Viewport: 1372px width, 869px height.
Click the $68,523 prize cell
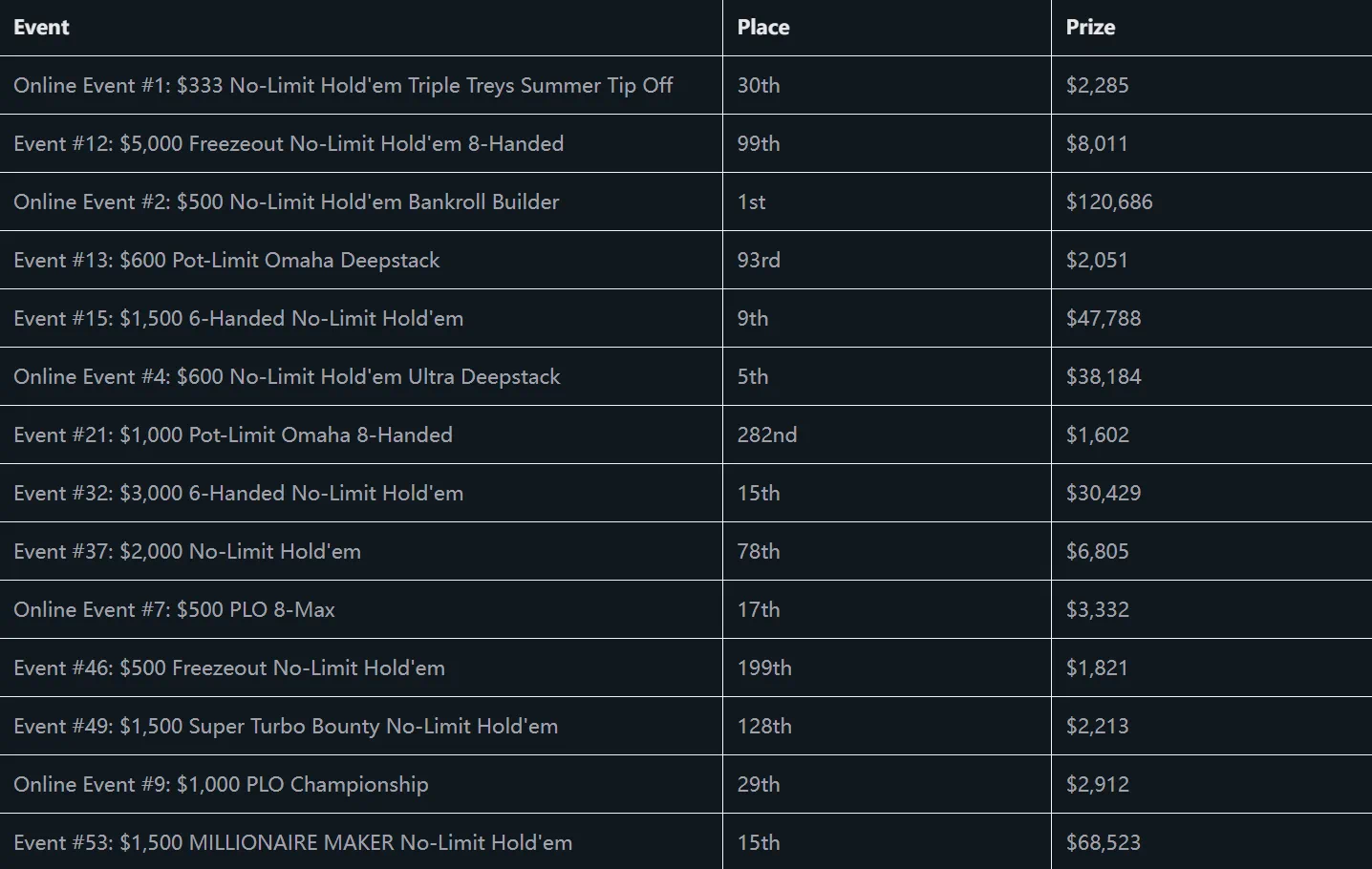pyautogui.click(x=1104, y=843)
